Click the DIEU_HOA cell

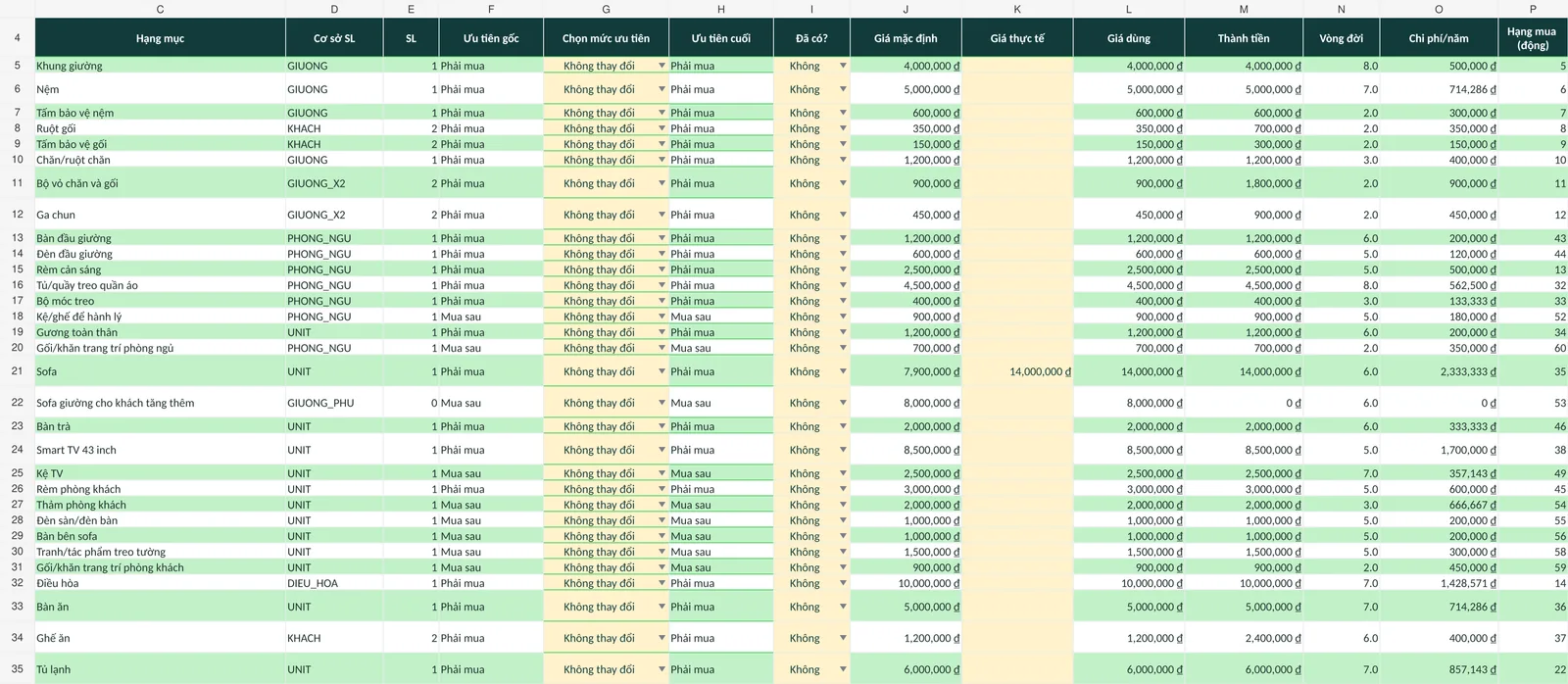point(334,583)
